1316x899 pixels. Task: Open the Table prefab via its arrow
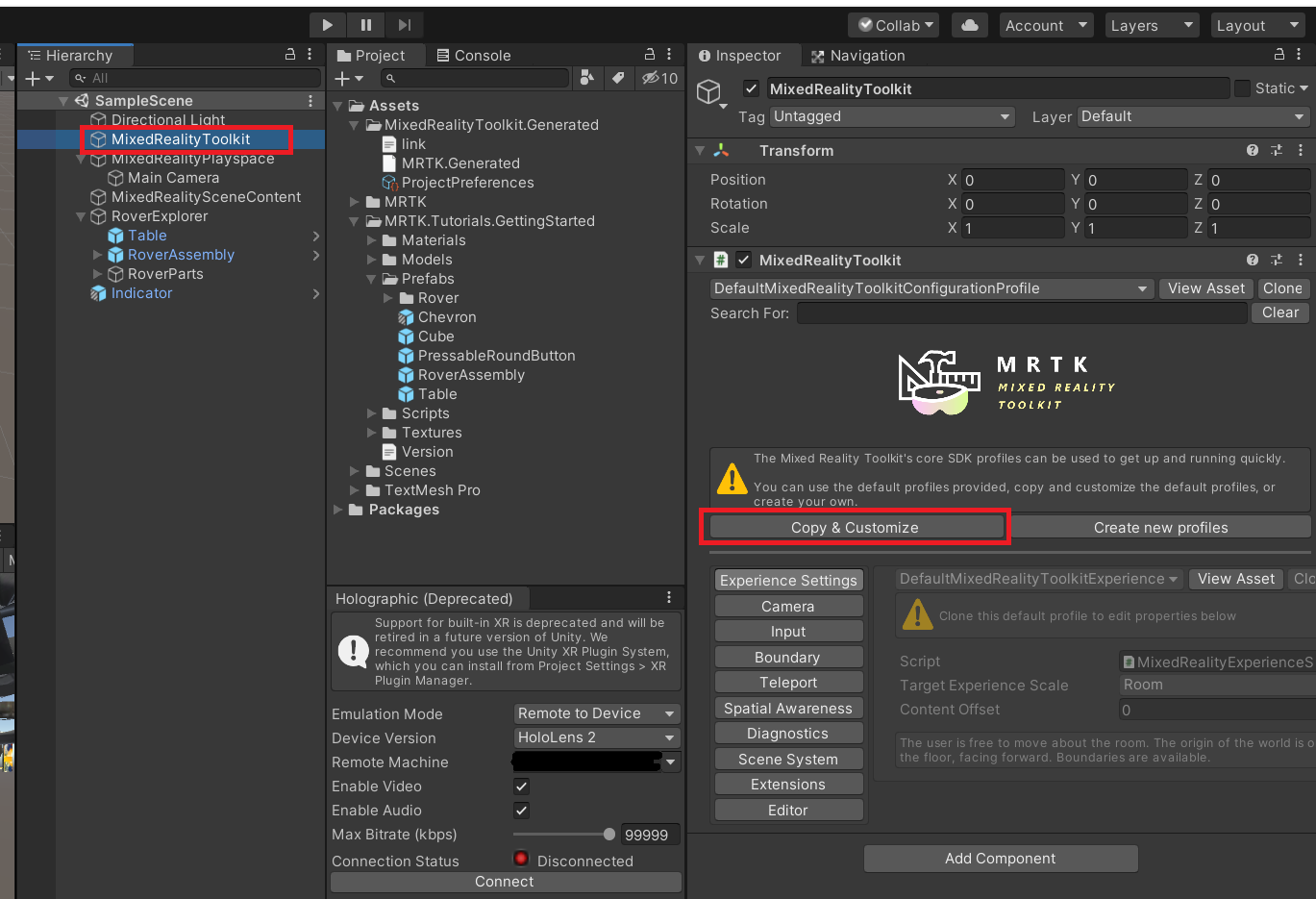point(316,236)
